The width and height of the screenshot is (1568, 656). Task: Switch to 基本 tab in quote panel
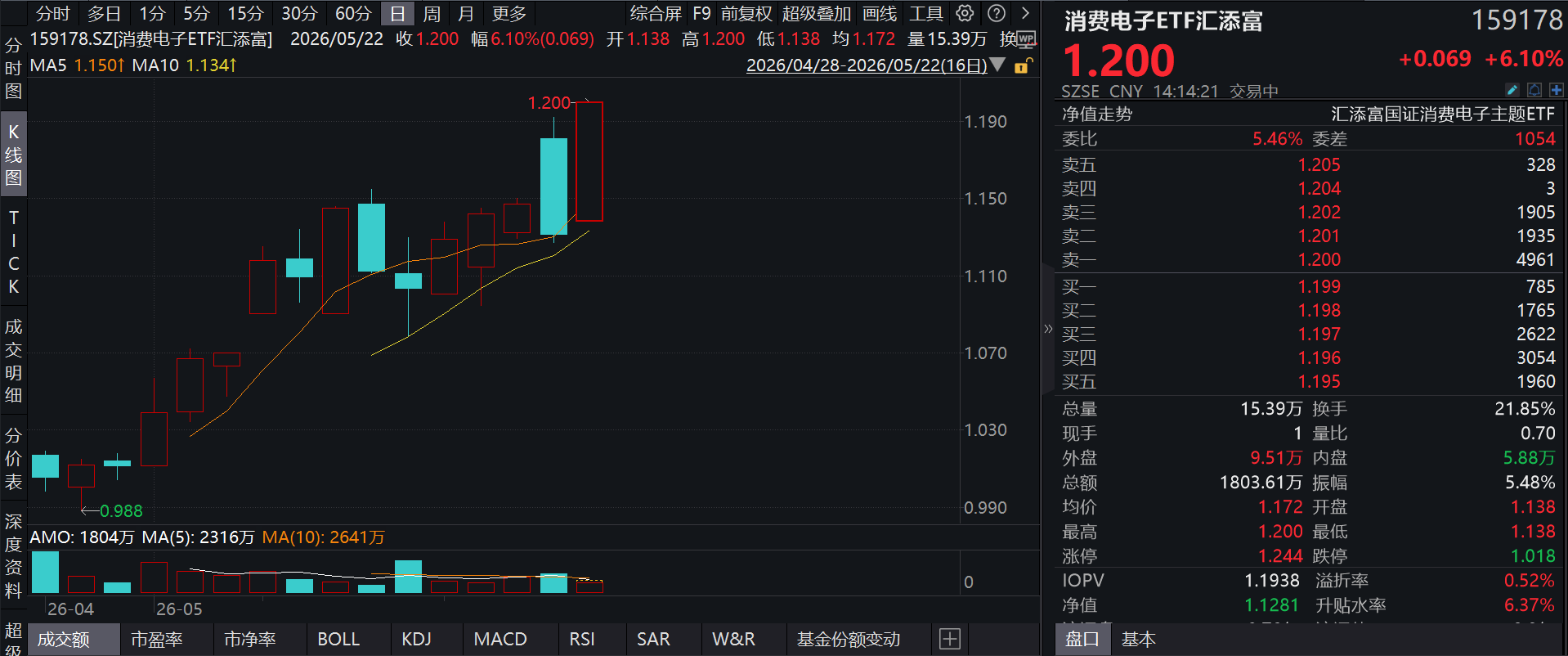[x=1138, y=639]
